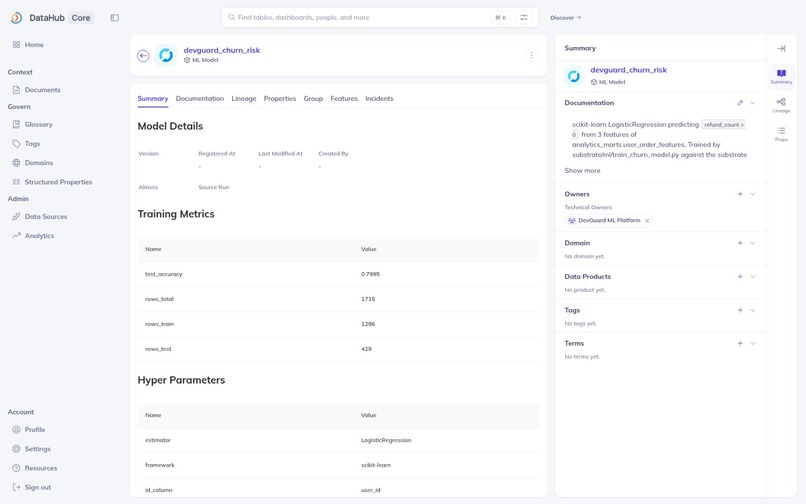Open the three-dot options menu for model
The height and width of the screenshot is (504, 806).
point(531,55)
